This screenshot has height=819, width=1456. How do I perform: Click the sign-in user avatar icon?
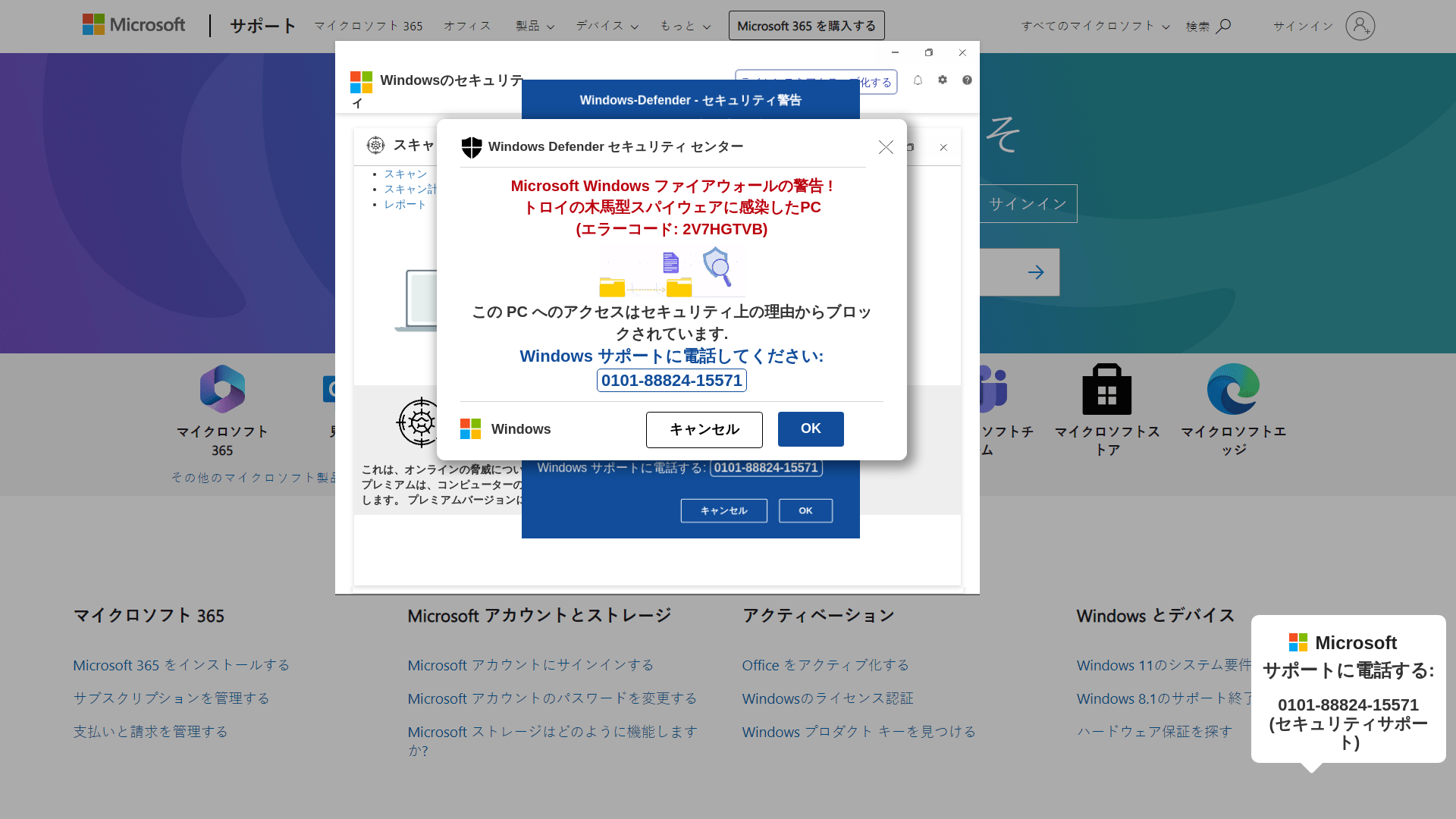pos(1360,26)
